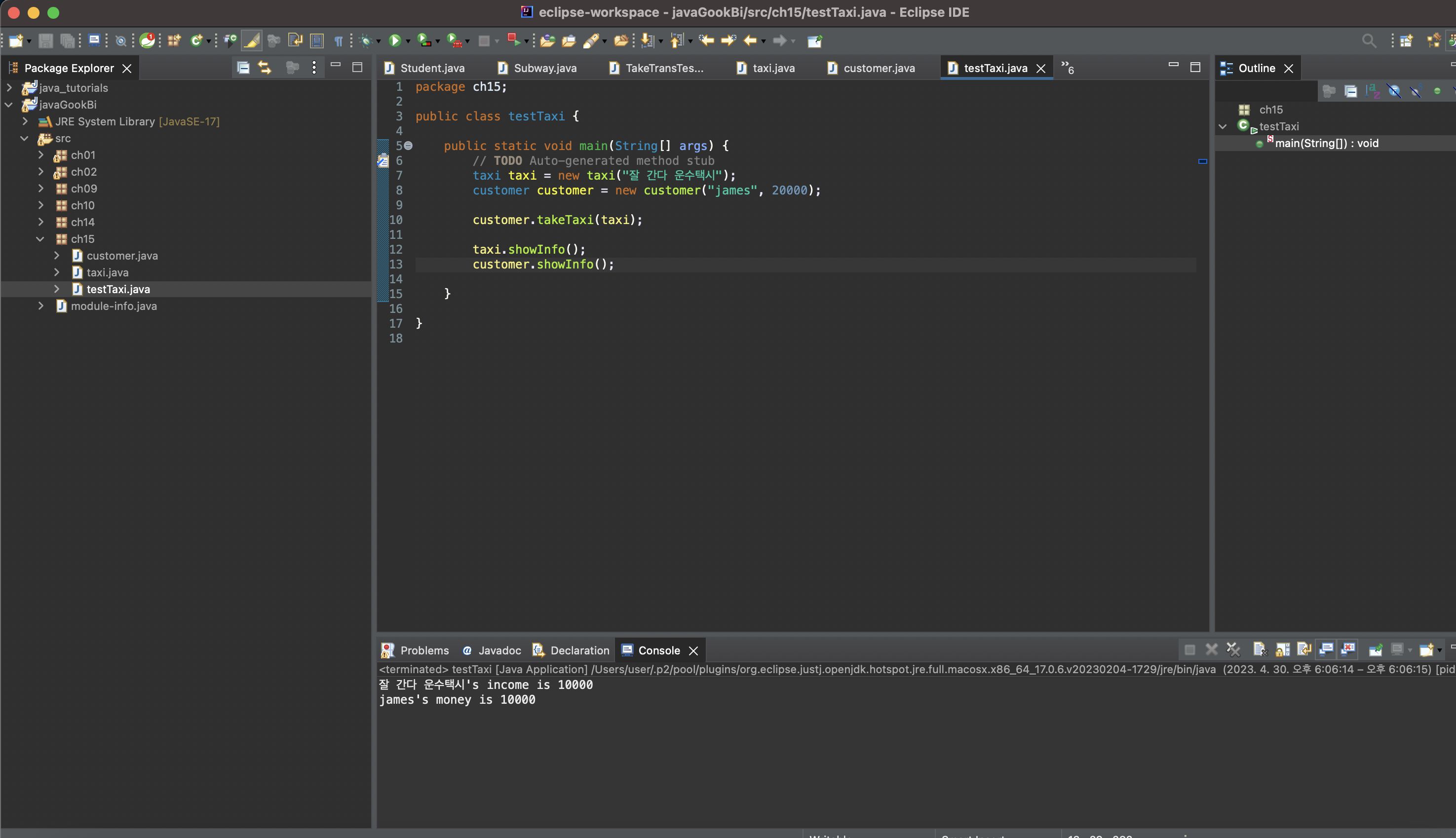Click the search magnifier icon in the toolbar
Viewport: 1456px width, 838px height.
pyautogui.click(x=1369, y=40)
